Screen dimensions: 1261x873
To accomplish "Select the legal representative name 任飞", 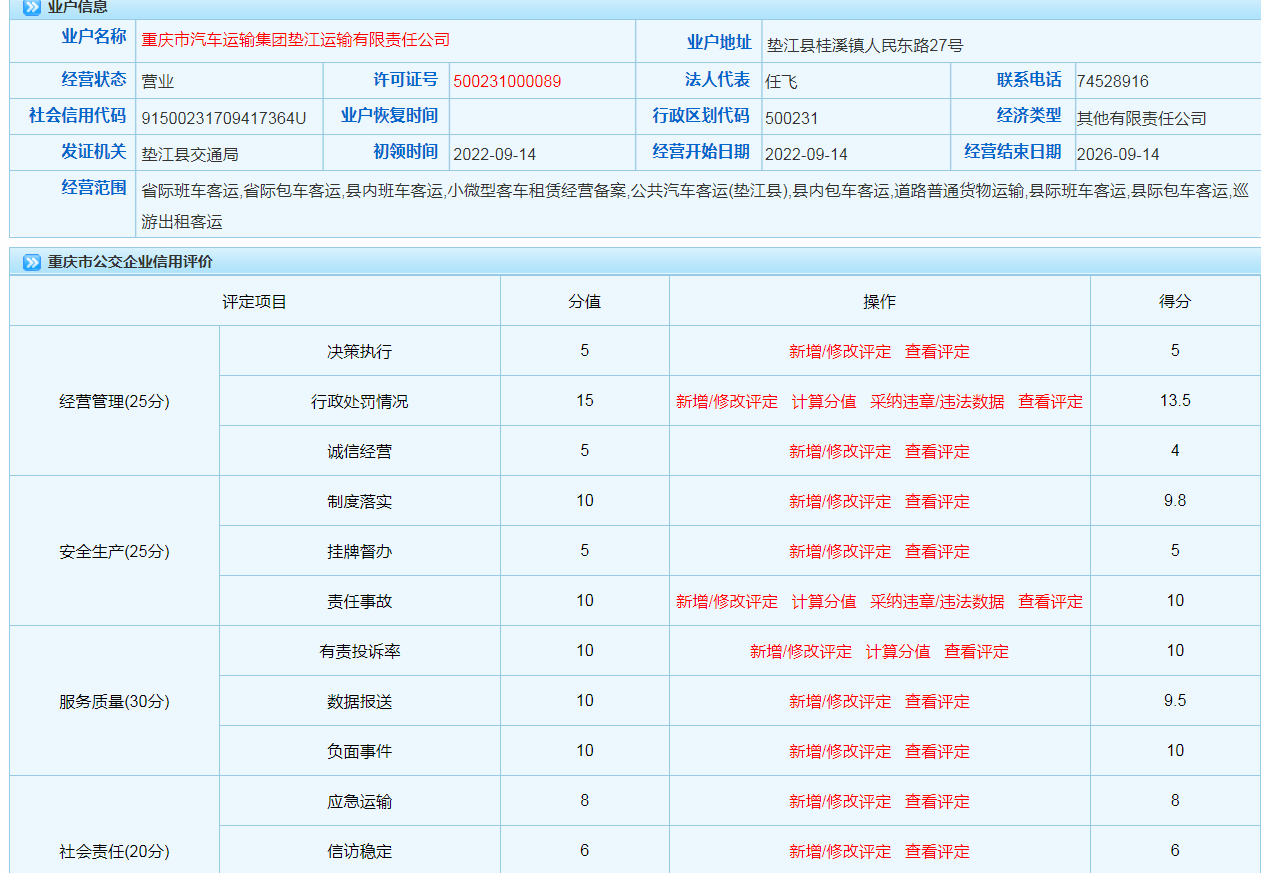I will 781,81.
